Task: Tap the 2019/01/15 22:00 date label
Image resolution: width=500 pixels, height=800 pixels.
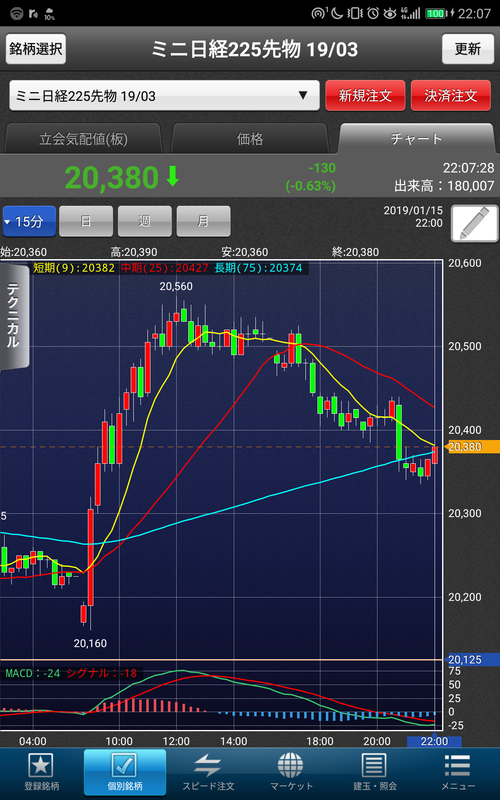Action: pos(413,217)
